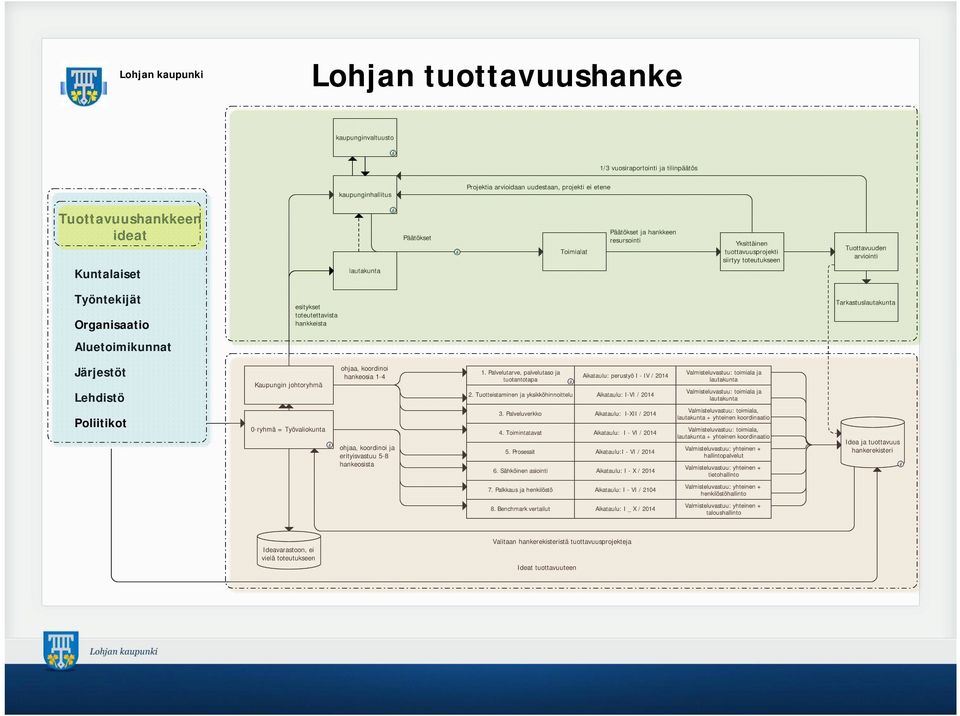Image resolution: width=960 pixels, height=716 pixels.
Task: Click the Lohja crest logo in the footer
Action: tap(61, 650)
